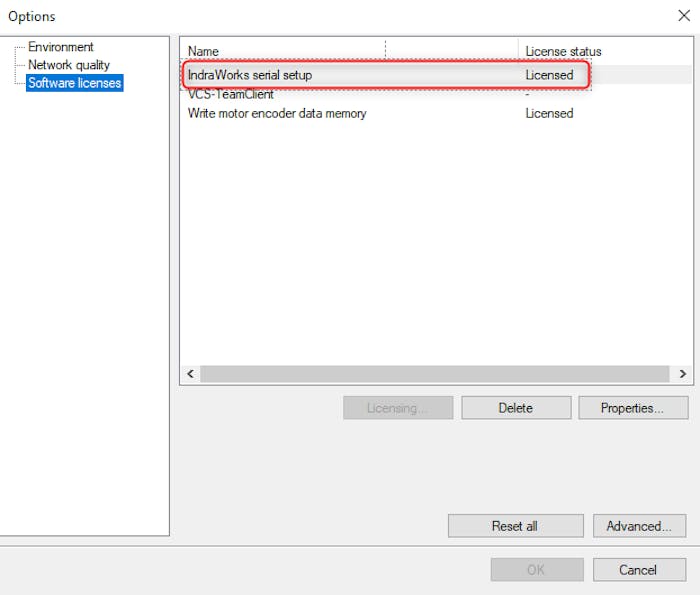Click the Reset all button

515,526
